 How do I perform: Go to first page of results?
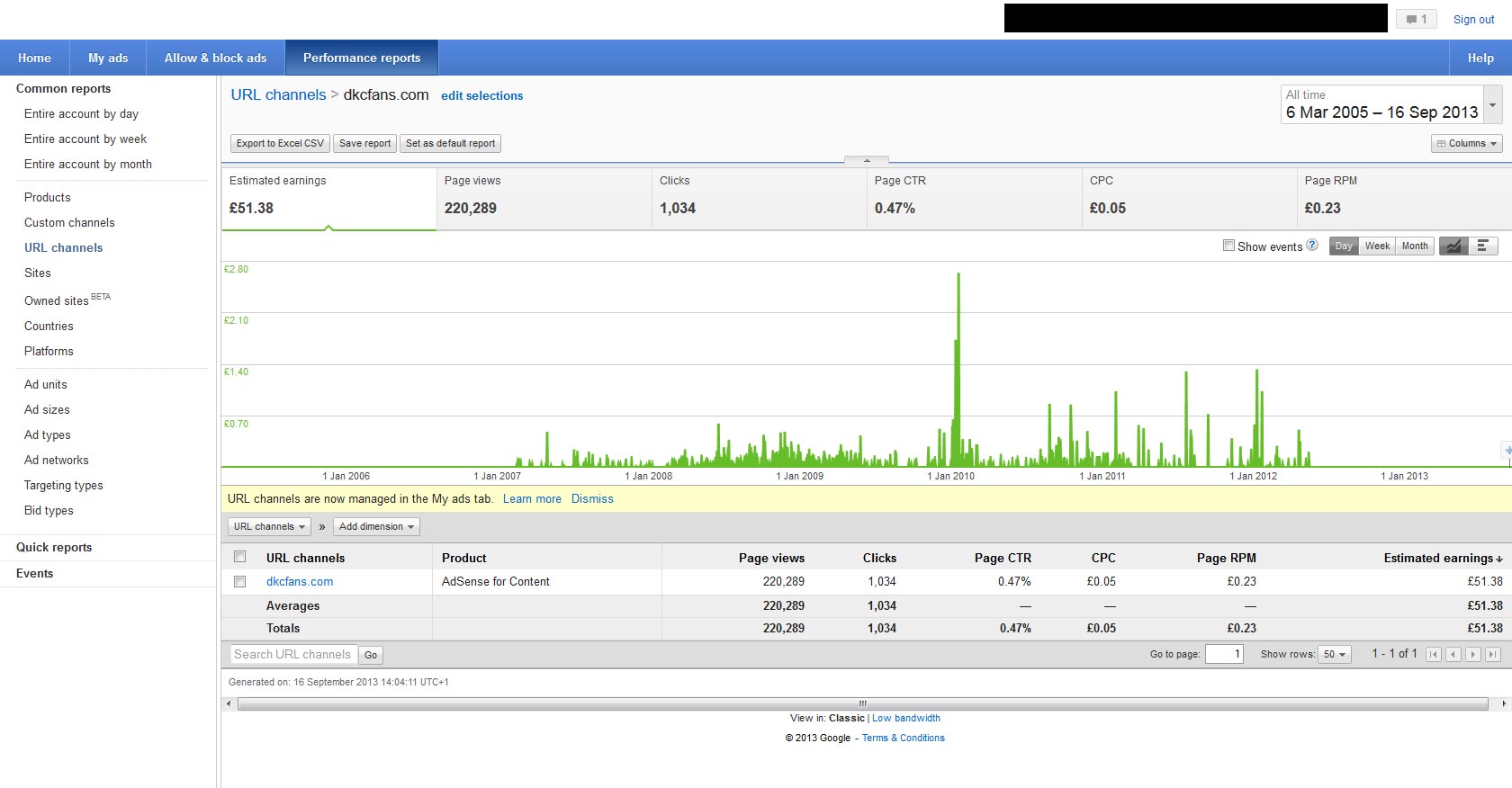pos(1434,655)
